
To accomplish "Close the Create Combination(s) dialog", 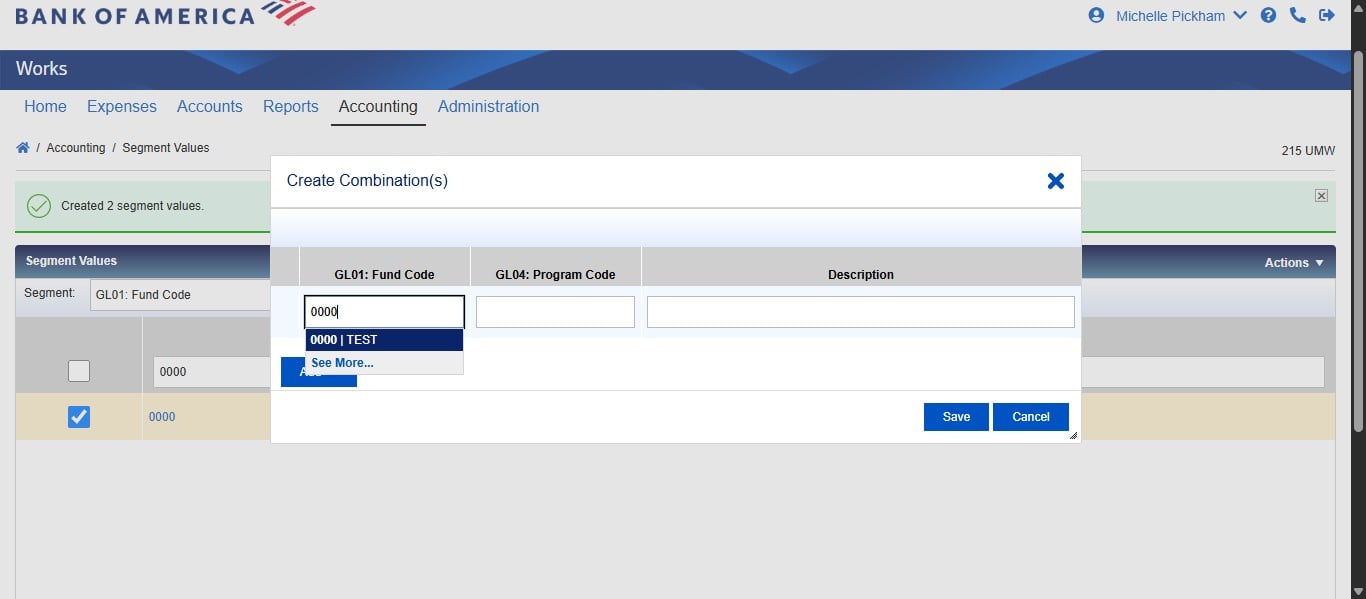I will [x=1055, y=181].
